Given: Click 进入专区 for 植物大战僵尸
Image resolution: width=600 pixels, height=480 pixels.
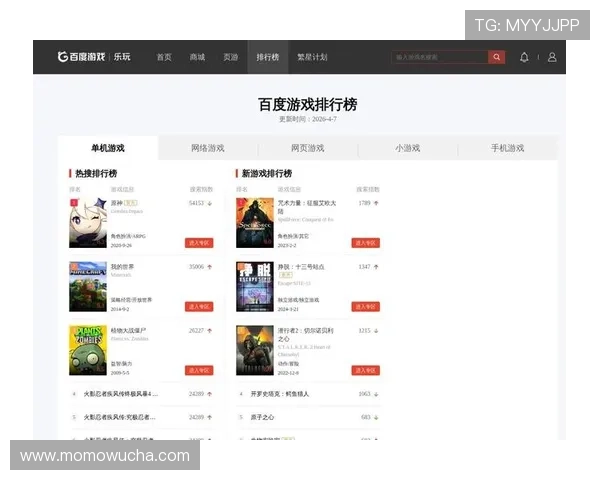Looking at the screenshot, I should point(199,371).
